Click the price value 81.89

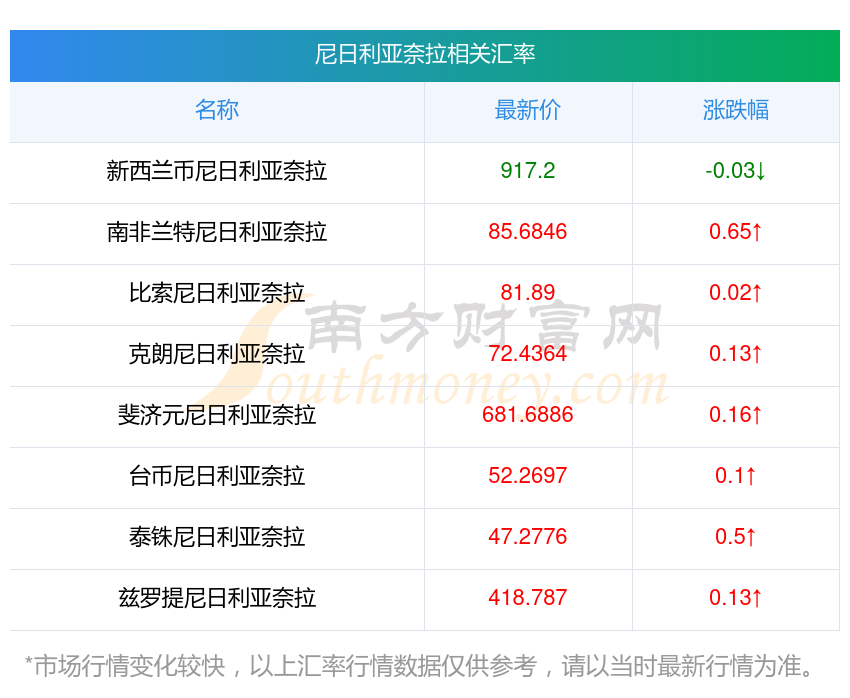click(x=527, y=293)
